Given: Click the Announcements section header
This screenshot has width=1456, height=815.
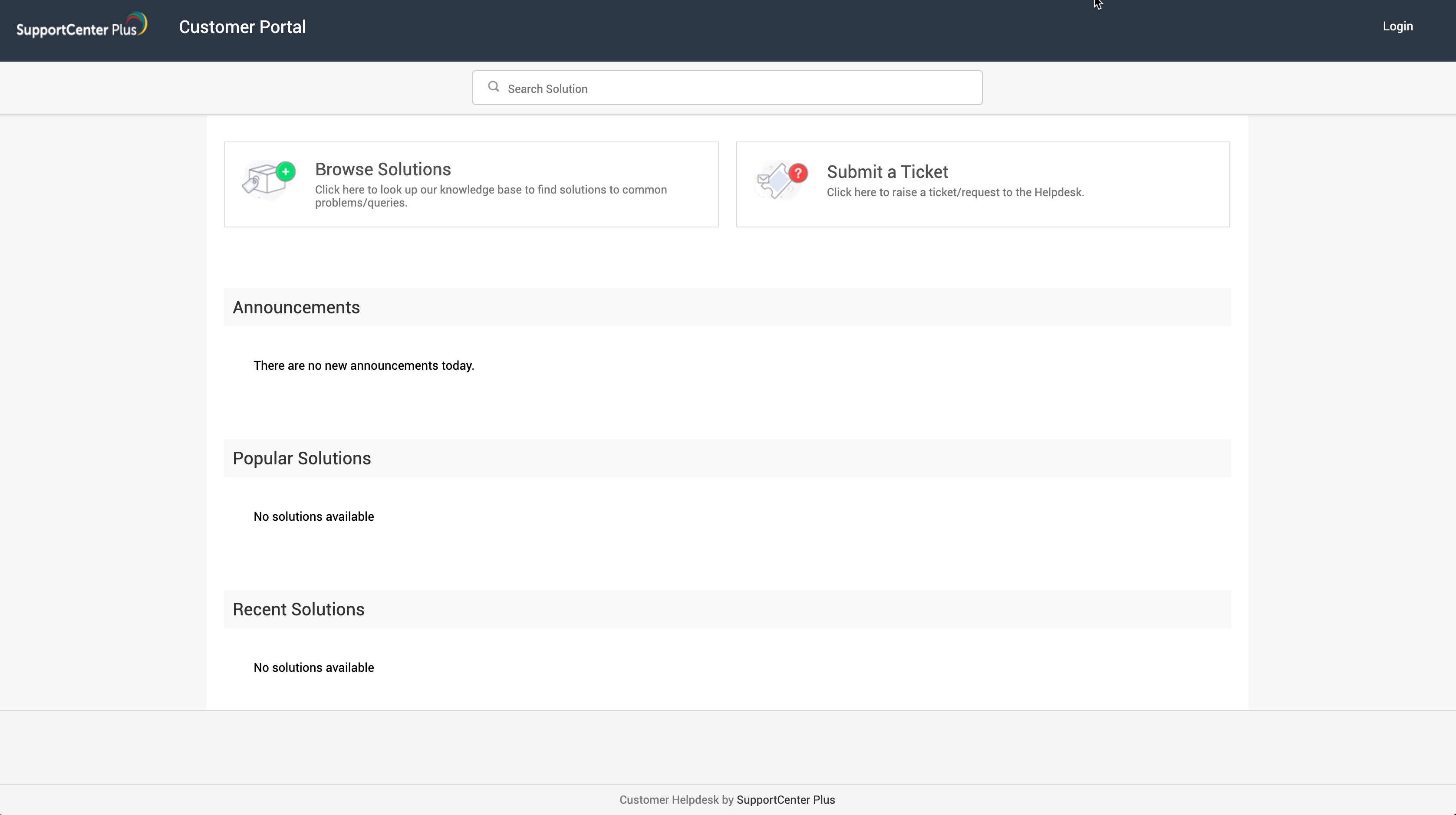Looking at the screenshot, I should [x=296, y=307].
